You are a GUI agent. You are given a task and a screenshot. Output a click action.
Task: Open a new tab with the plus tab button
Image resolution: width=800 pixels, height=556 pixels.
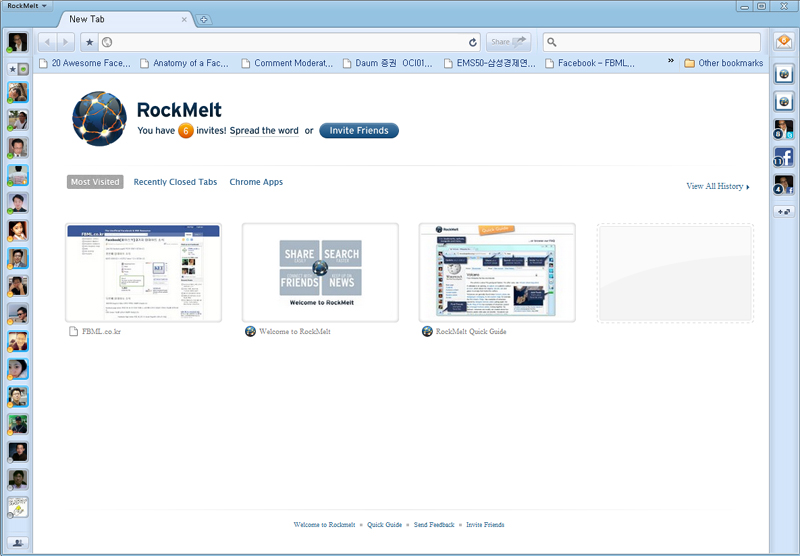pyautogui.click(x=204, y=19)
